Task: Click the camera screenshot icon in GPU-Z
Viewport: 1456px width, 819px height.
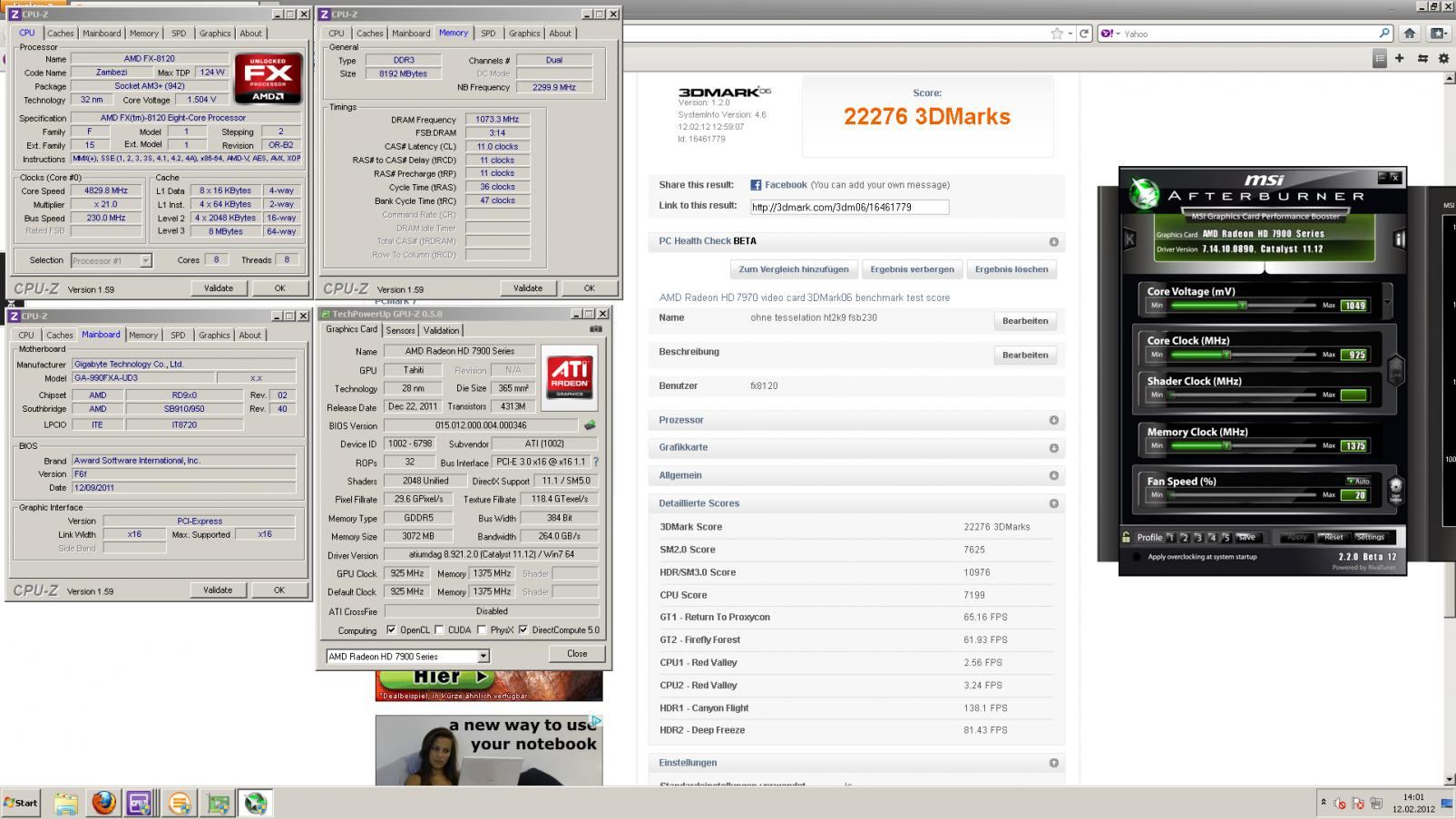Action: [595, 329]
